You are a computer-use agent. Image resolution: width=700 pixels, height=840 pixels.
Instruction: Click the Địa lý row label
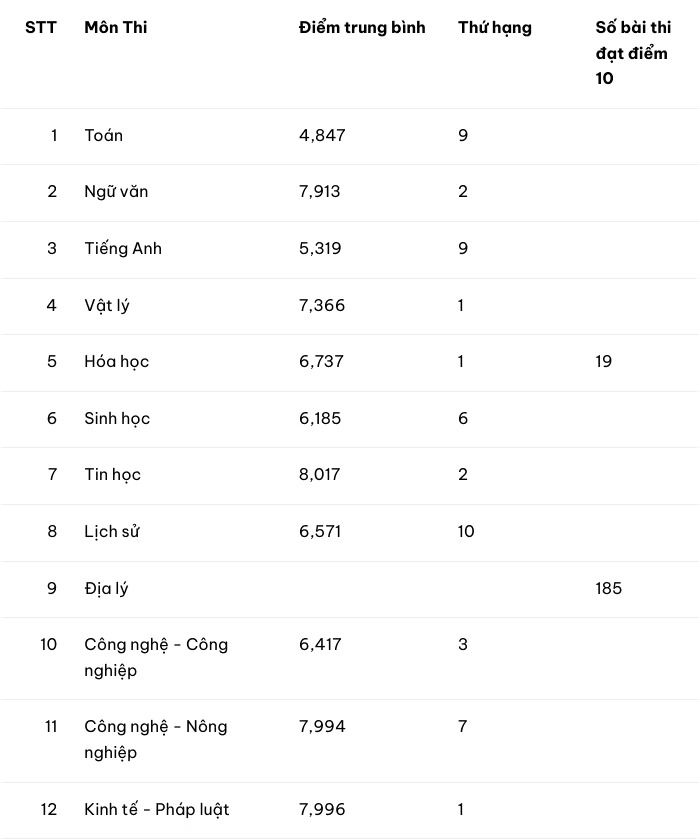point(106,589)
